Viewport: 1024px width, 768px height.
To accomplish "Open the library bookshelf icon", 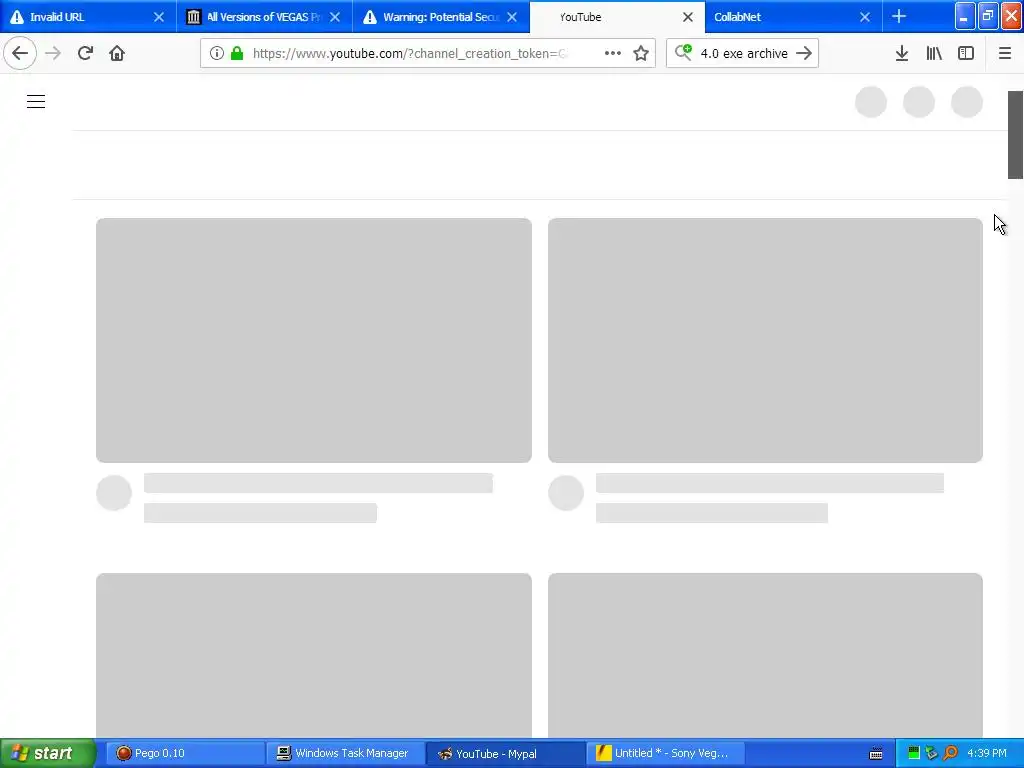I will click(x=934, y=53).
